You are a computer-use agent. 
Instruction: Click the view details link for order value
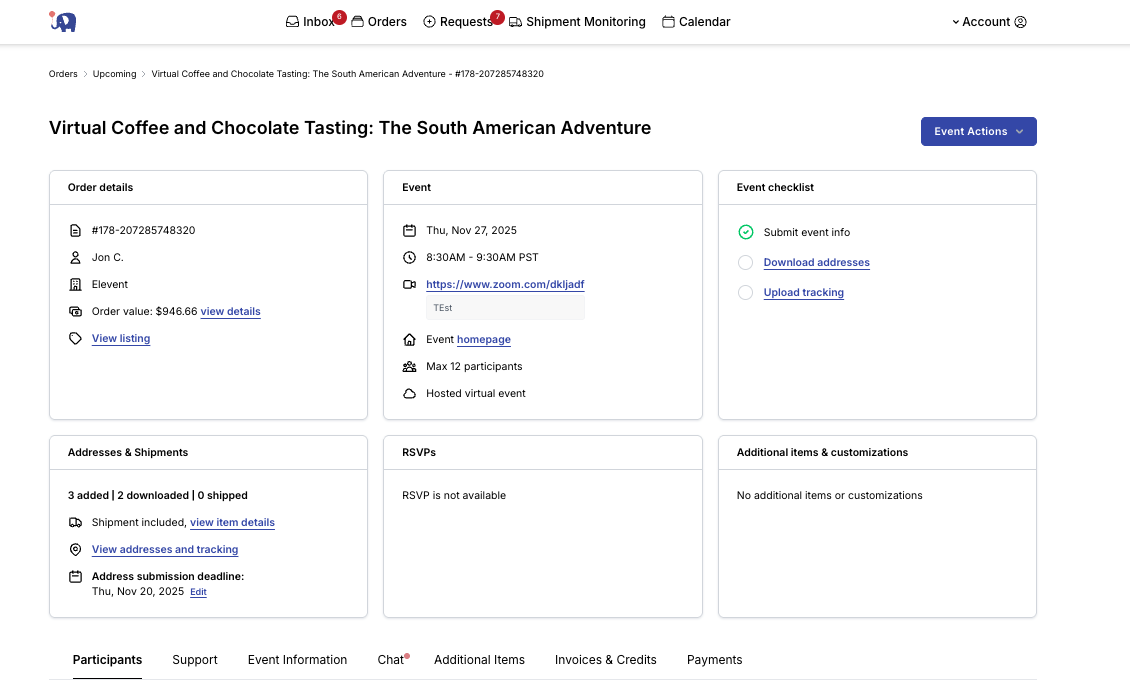(230, 312)
